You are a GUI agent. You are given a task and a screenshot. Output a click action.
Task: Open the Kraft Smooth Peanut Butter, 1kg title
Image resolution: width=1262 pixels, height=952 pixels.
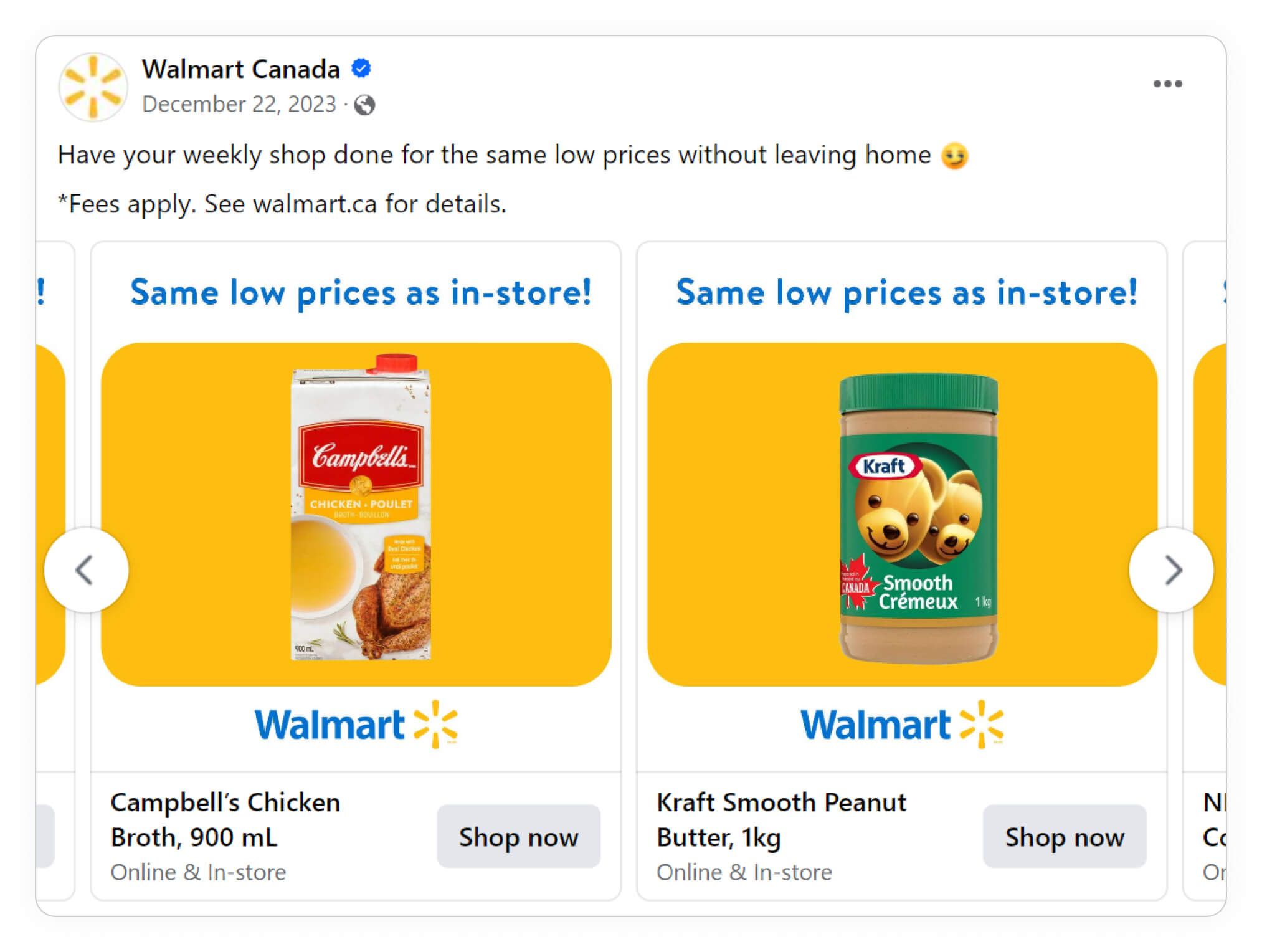click(781, 819)
